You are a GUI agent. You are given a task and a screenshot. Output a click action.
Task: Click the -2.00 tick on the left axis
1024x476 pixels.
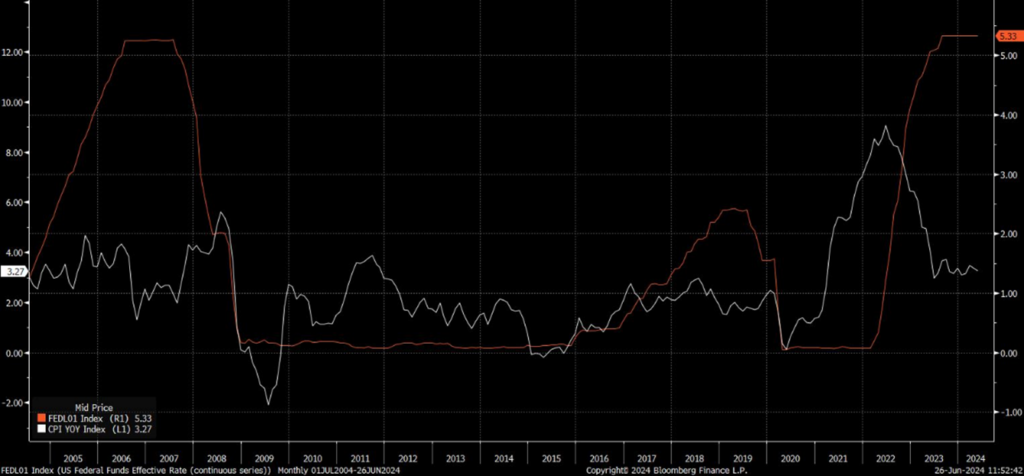[x=14, y=403]
